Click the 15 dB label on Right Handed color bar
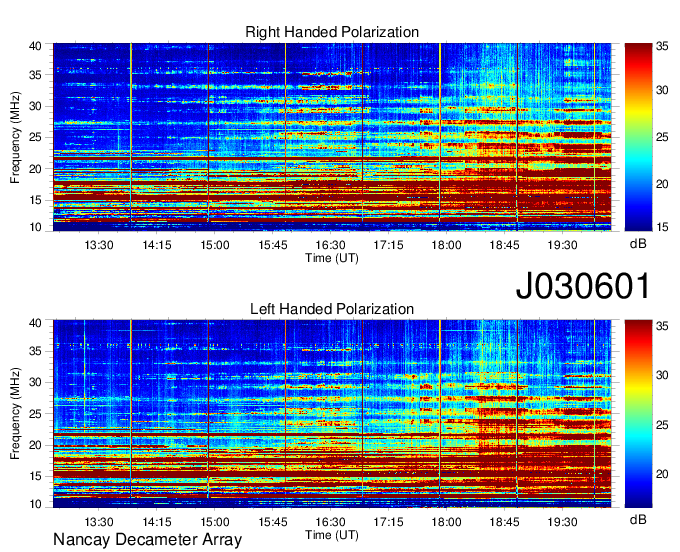The width and height of the screenshot is (680, 552). pyautogui.click(x=662, y=227)
